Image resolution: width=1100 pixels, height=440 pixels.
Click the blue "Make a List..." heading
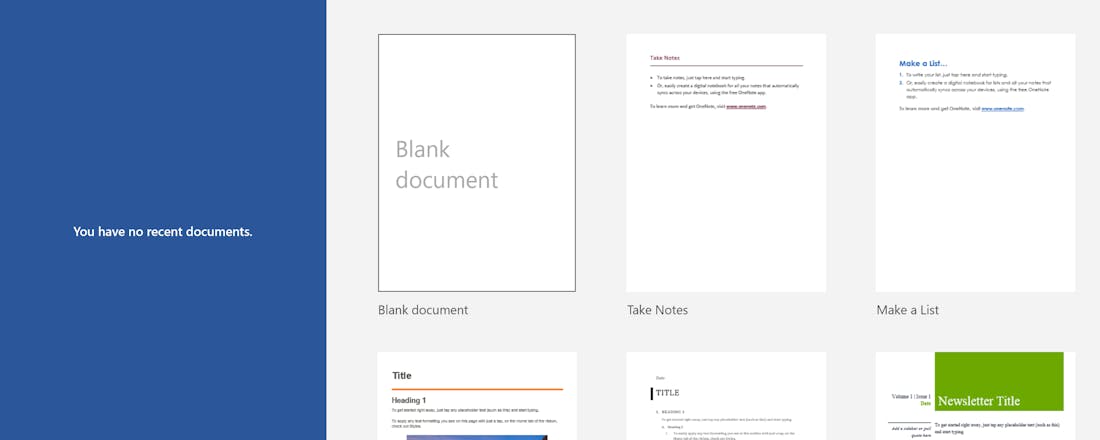click(x=923, y=62)
